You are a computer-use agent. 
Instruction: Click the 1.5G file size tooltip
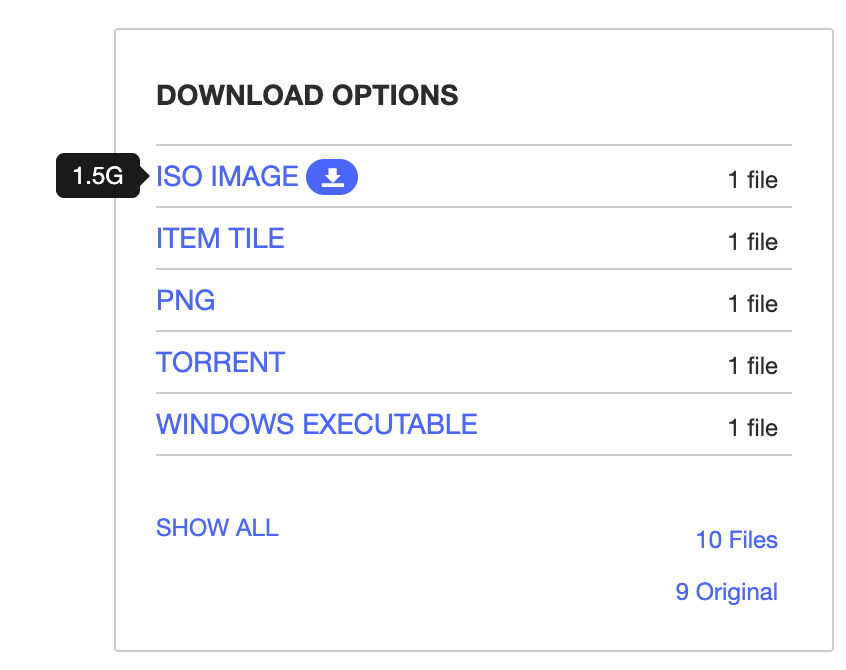[97, 177]
